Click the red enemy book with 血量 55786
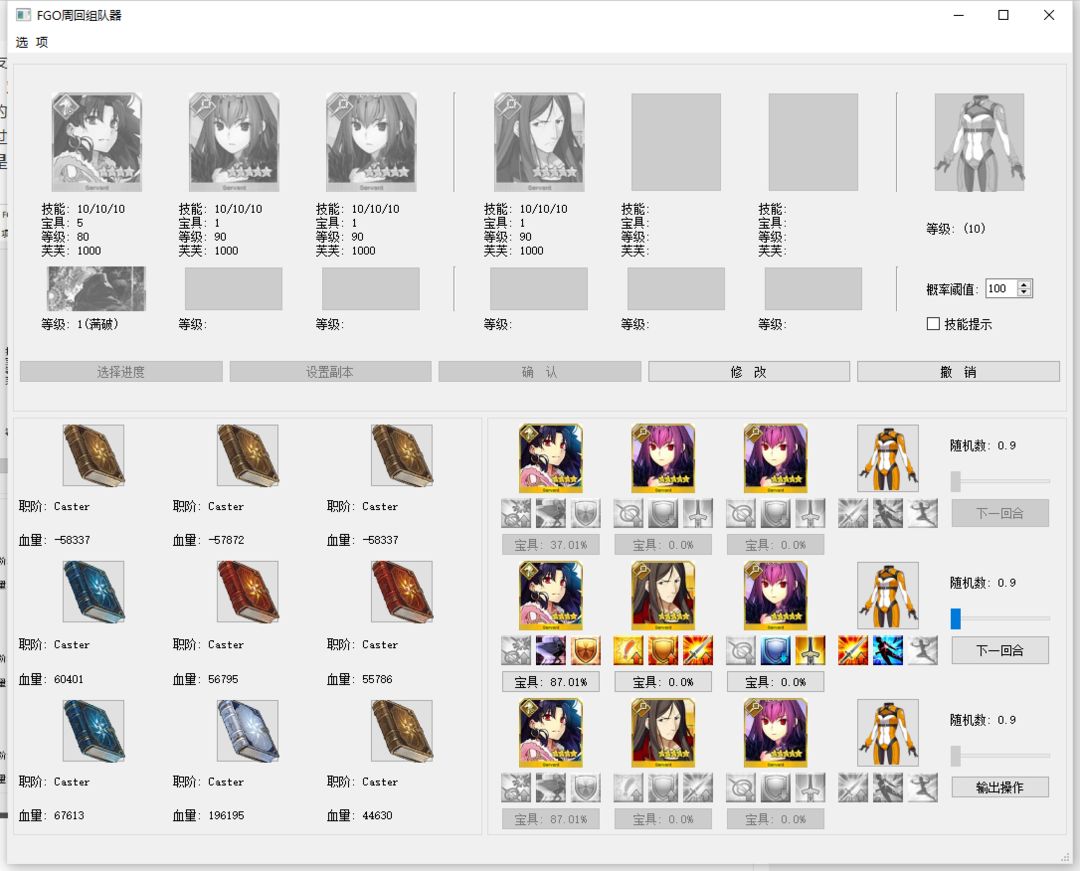This screenshot has height=871, width=1080. [402, 592]
